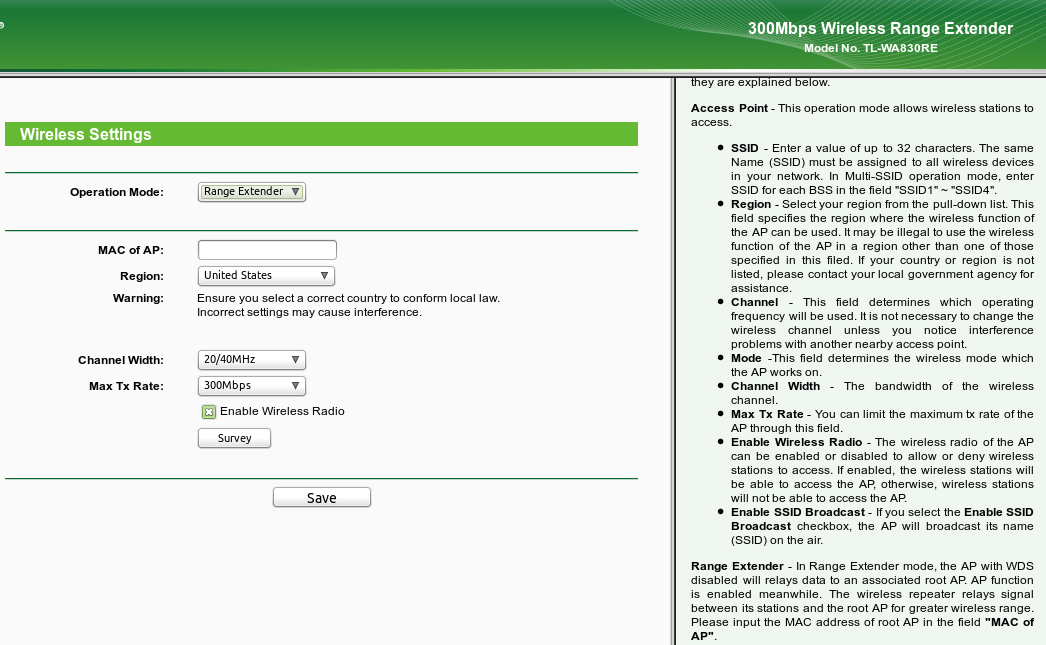Click the 300Mbps Wireless Range Extender title
1046x645 pixels.
point(880,29)
